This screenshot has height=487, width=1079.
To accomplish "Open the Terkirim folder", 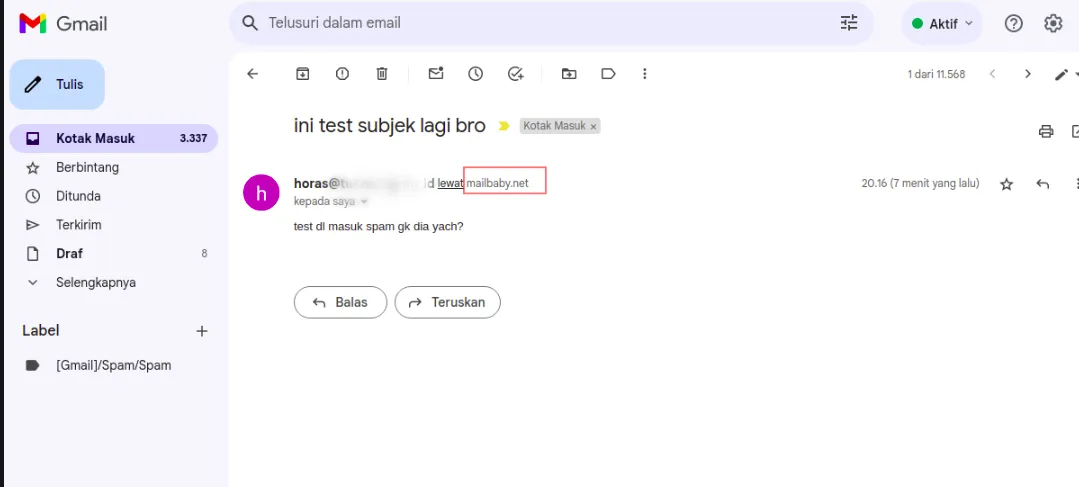I will point(78,225).
